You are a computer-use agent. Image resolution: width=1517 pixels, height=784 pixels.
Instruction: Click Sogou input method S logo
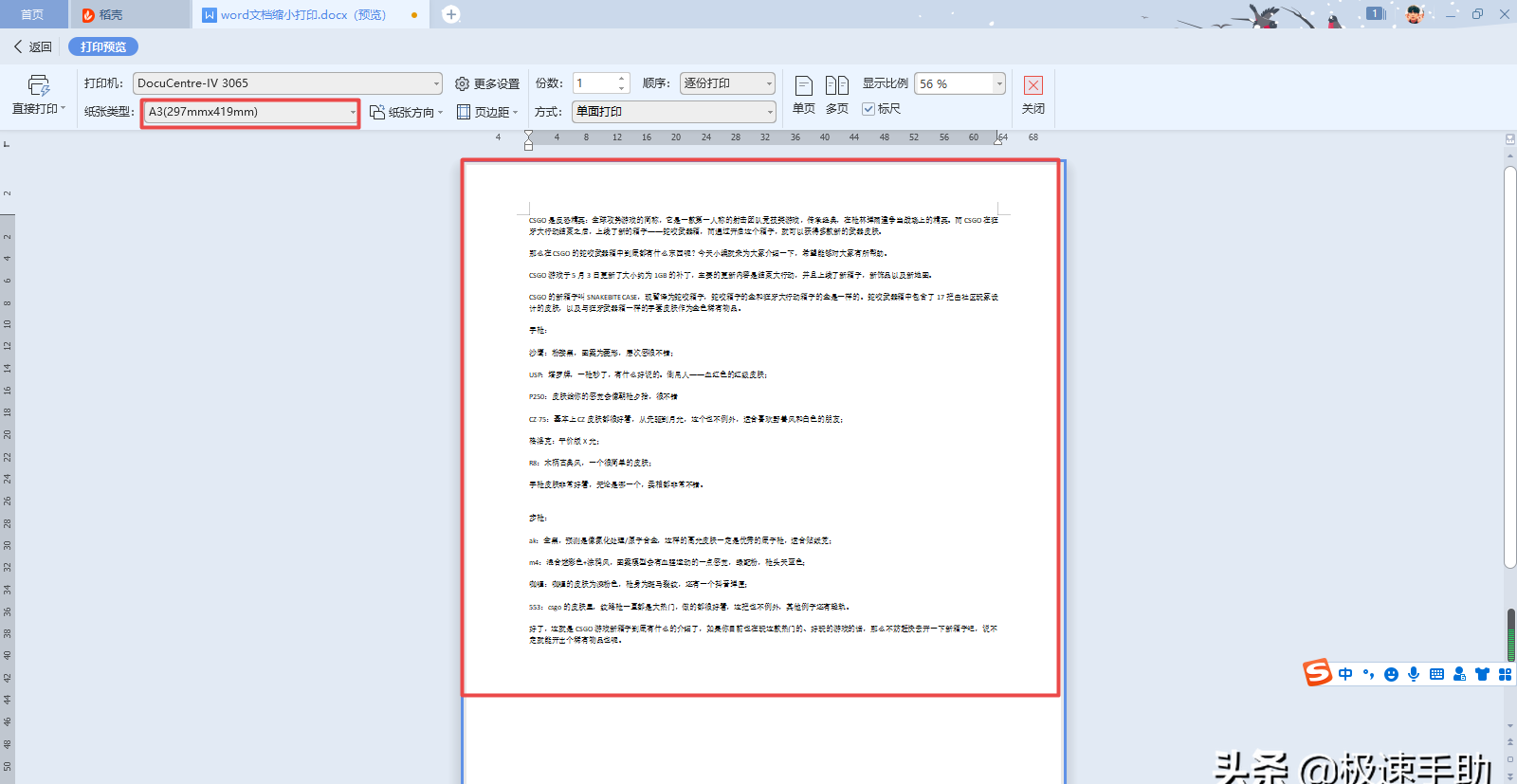coord(1317,672)
